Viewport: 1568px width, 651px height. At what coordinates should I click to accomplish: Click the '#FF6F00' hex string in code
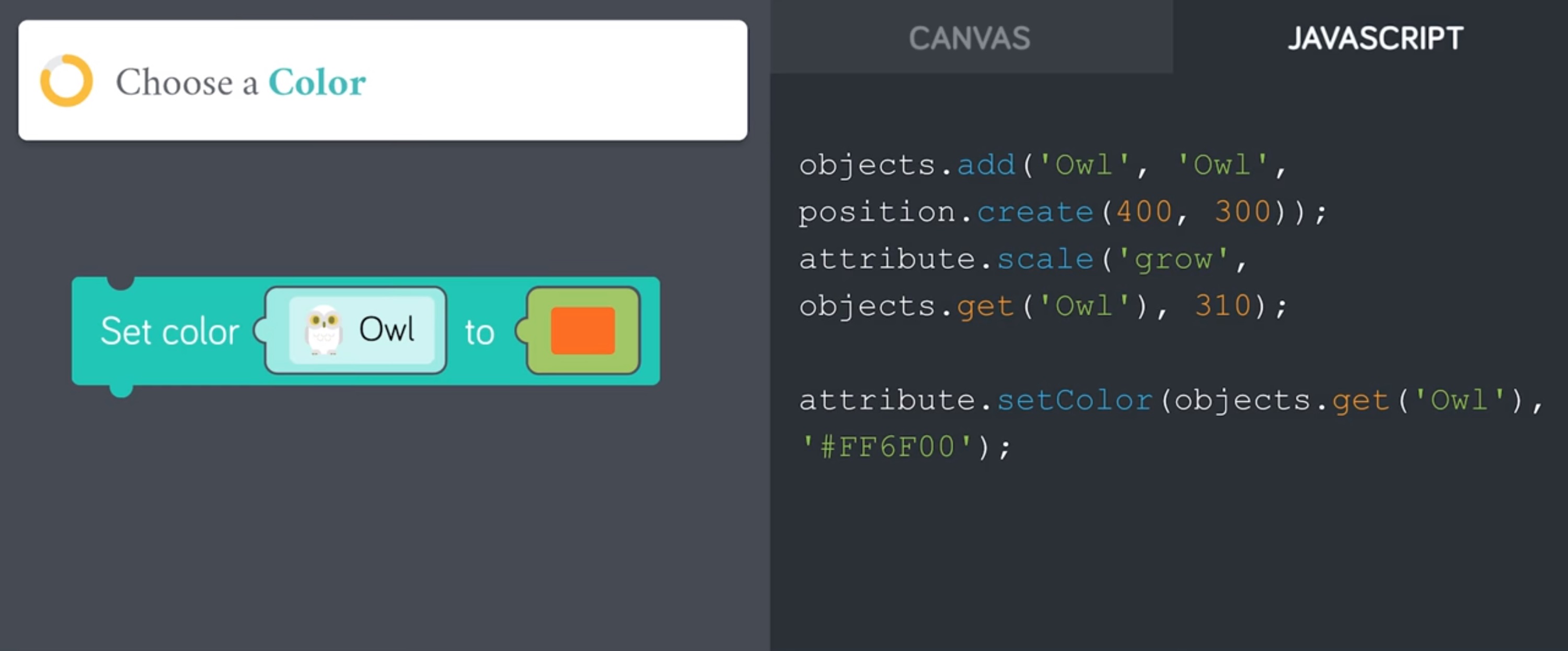coord(887,447)
